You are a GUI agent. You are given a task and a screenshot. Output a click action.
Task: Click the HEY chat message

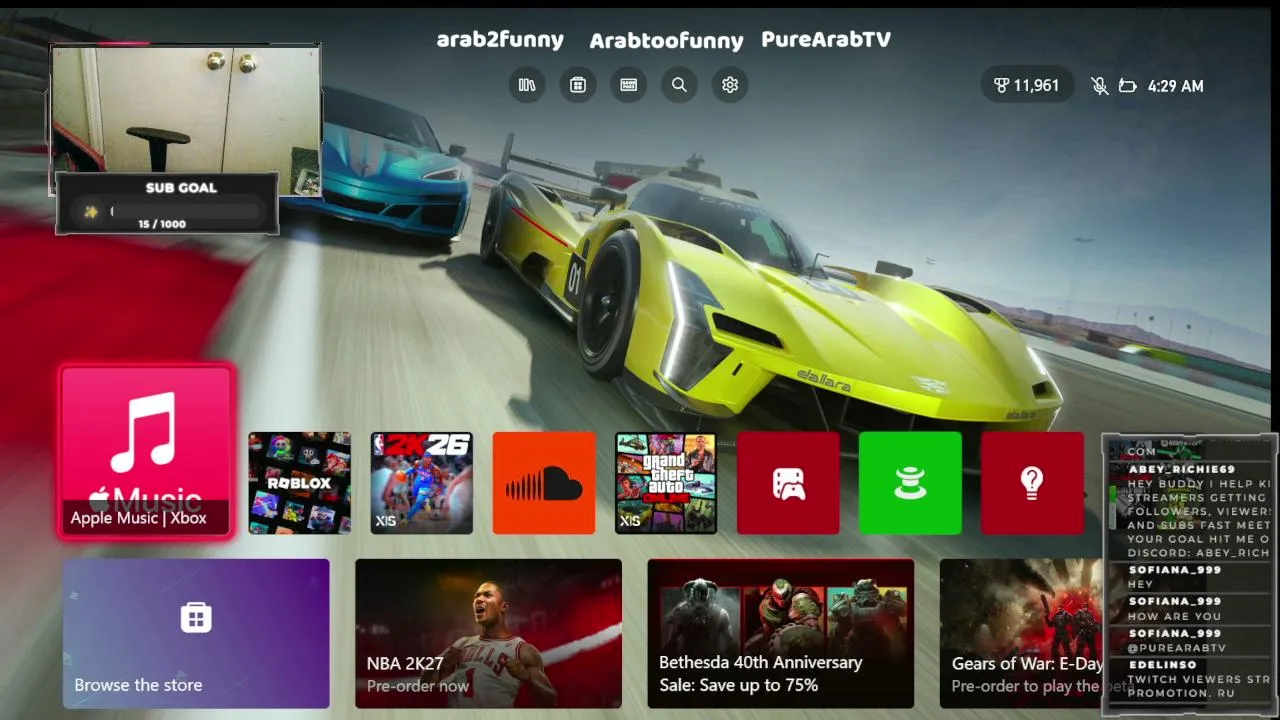(1141, 584)
